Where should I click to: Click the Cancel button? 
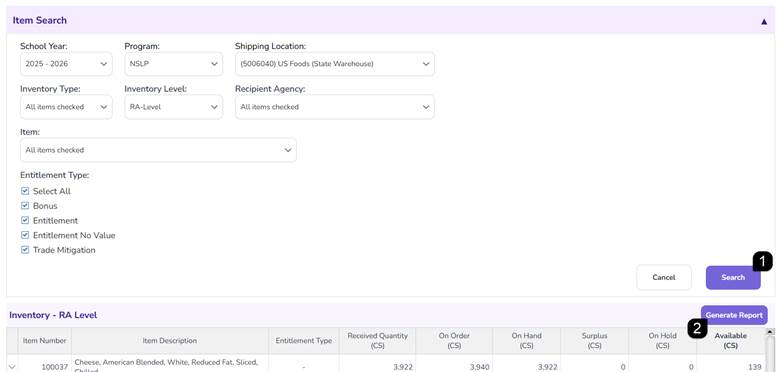(x=664, y=277)
